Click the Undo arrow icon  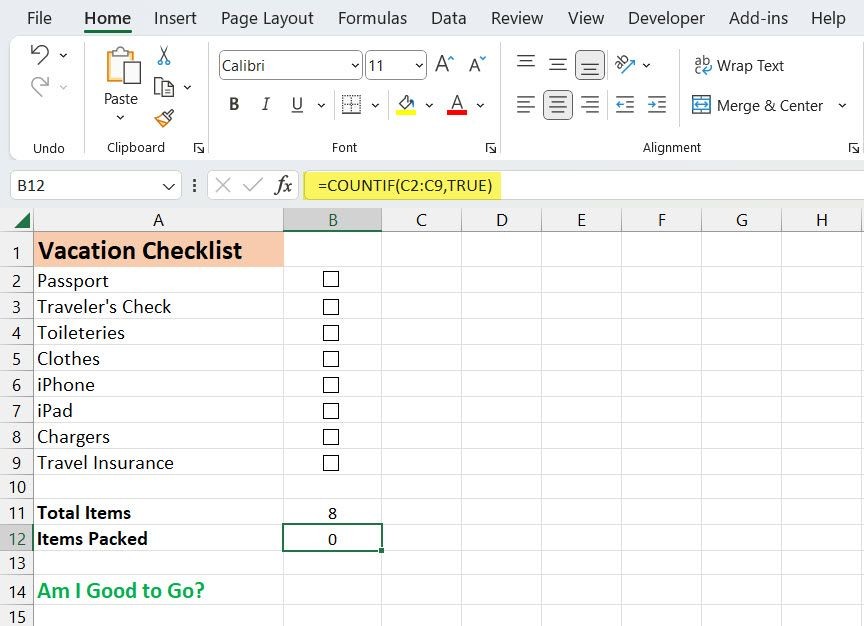click(x=40, y=55)
